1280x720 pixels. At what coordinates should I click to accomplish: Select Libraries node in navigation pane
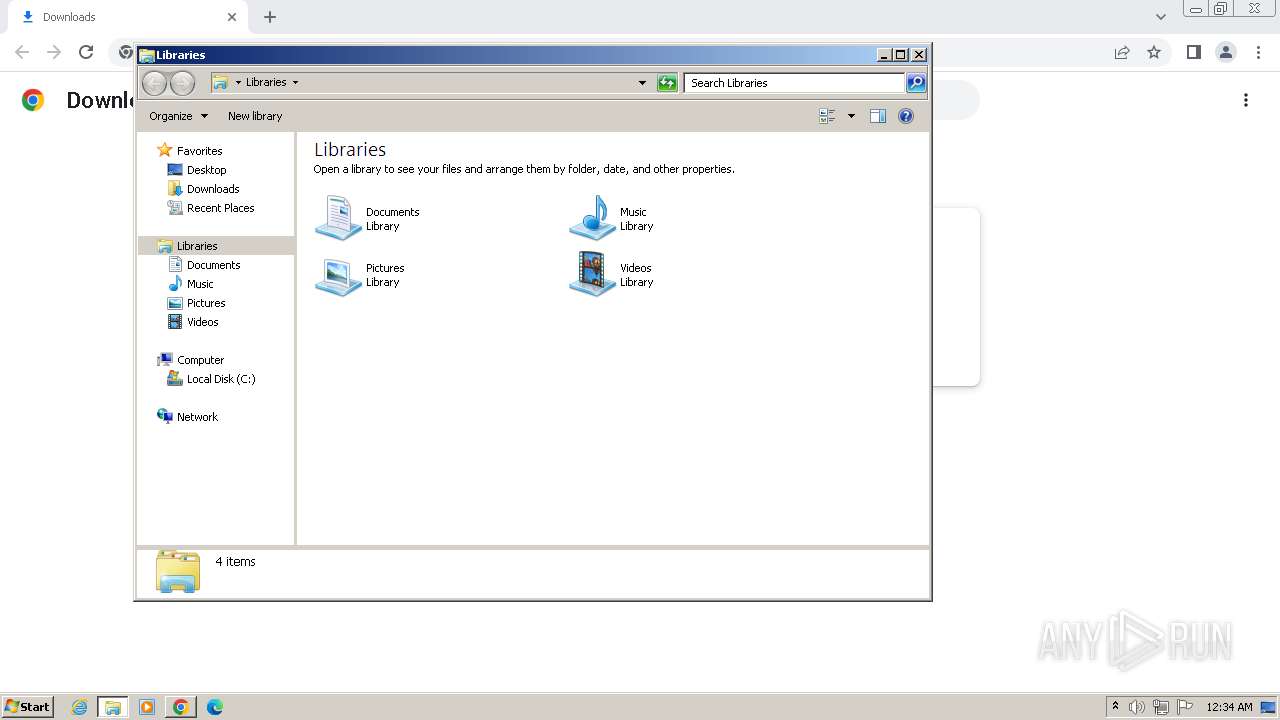(197, 246)
